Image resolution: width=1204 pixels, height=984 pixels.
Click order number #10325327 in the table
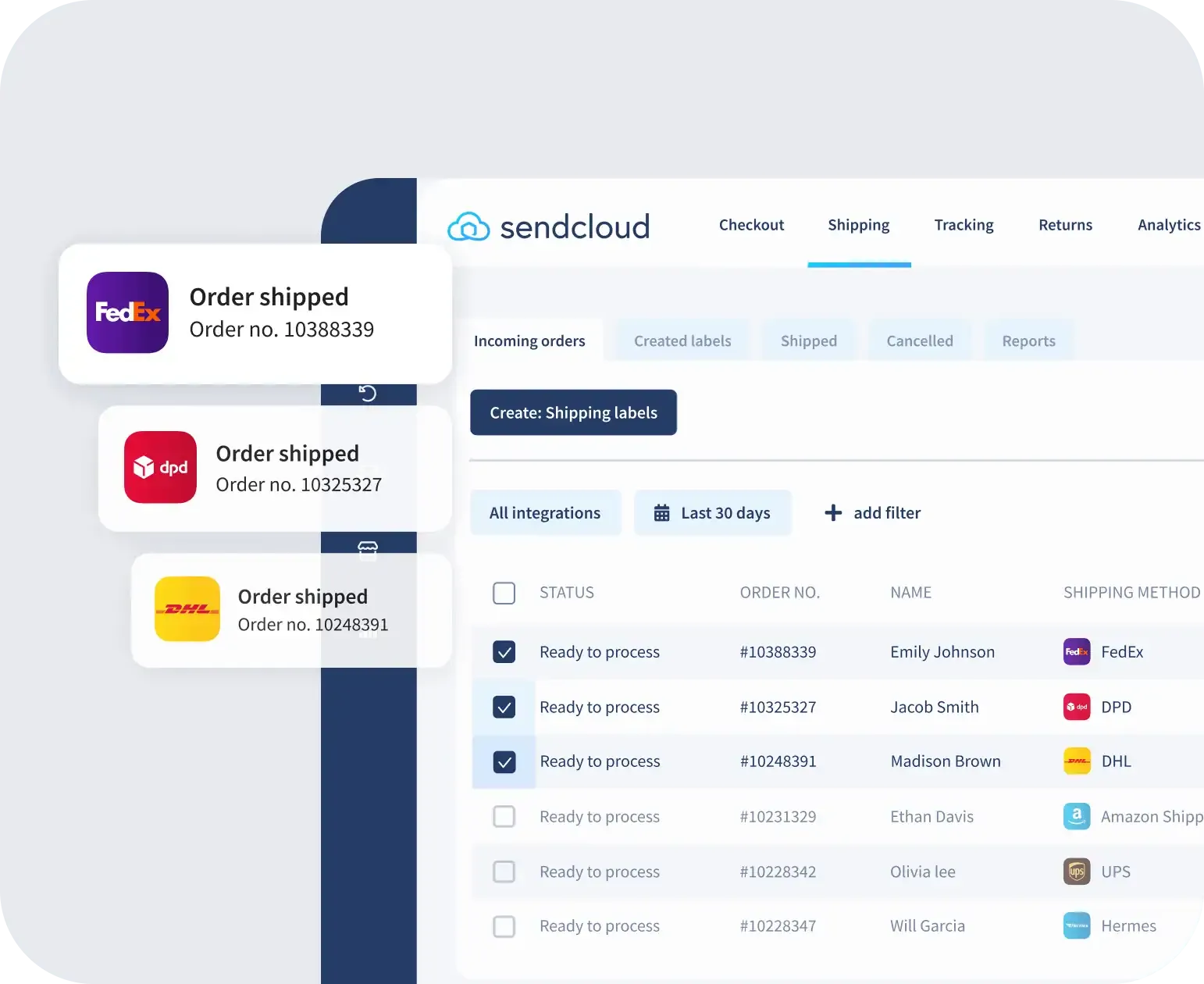[778, 708]
